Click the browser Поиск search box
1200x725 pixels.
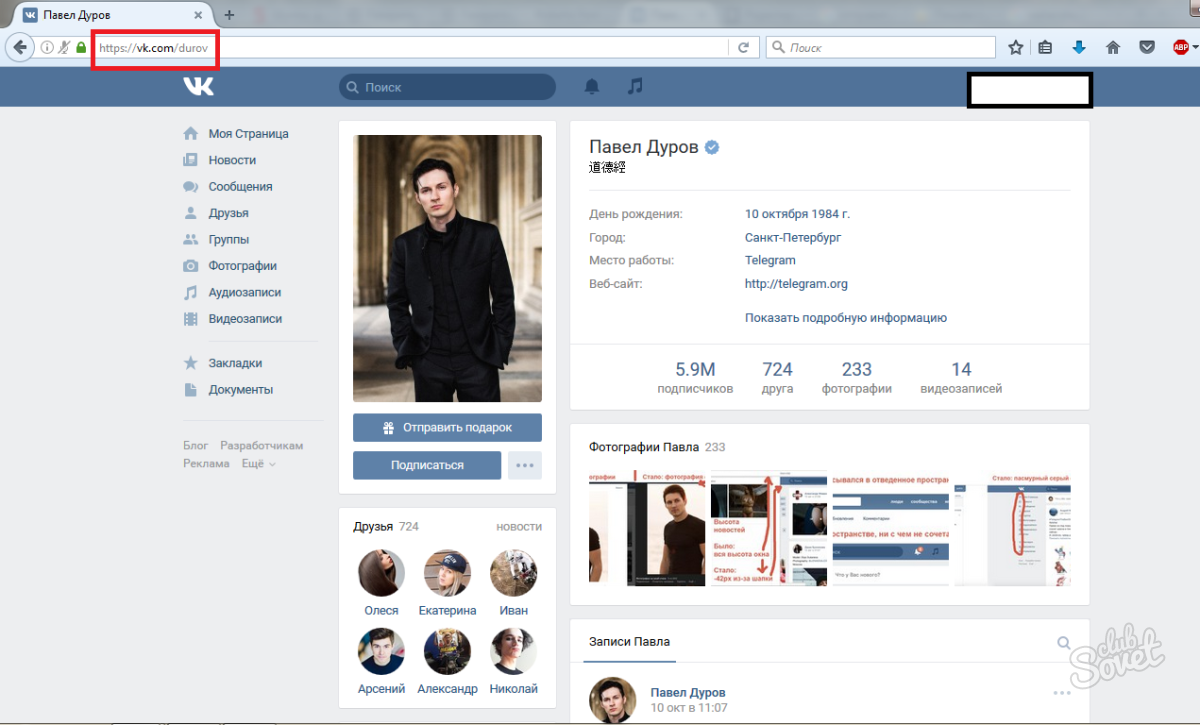coord(881,47)
